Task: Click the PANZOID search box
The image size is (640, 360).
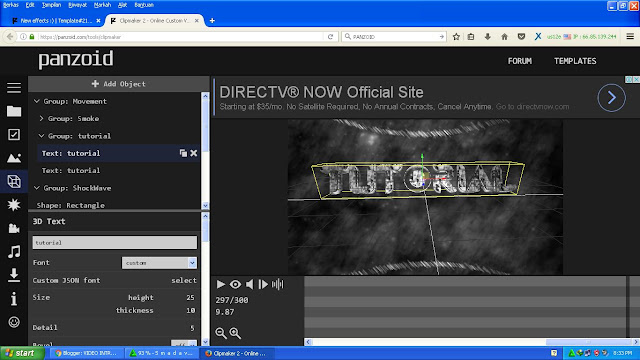Action: (394, 37)
